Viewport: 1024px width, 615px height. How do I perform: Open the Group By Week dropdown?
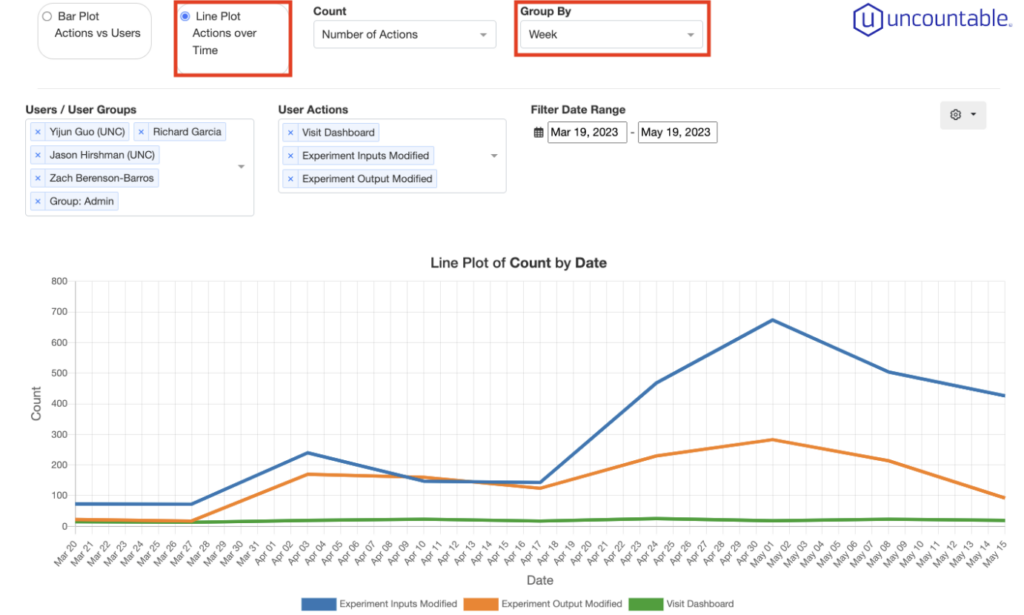tap(610, 35)
